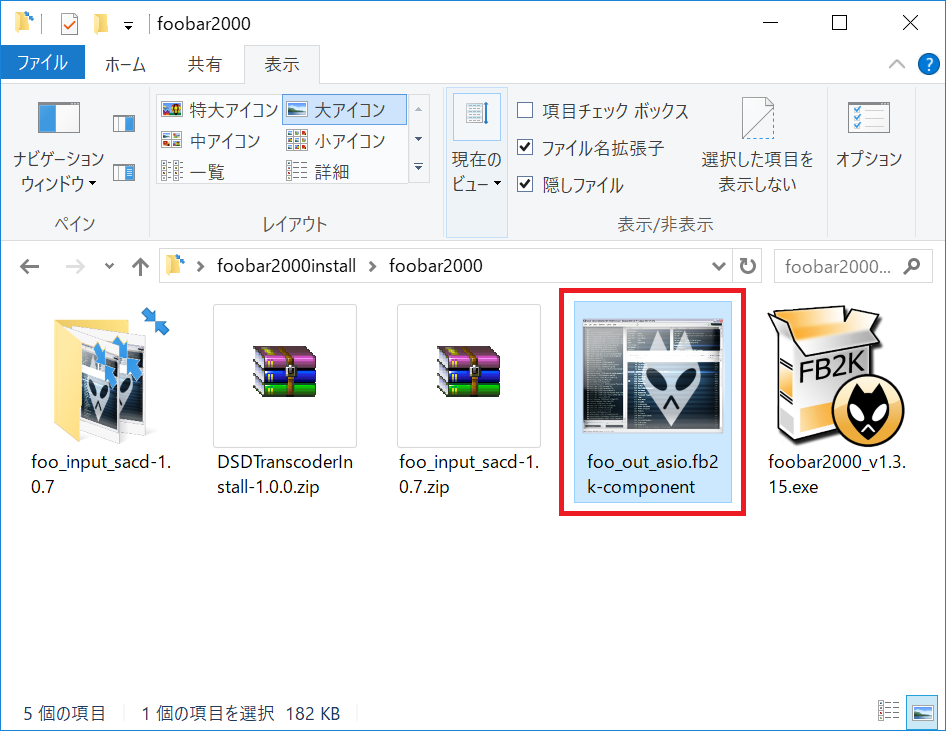
Task: Choose large icons layout
Action: [x=344, y=110]
